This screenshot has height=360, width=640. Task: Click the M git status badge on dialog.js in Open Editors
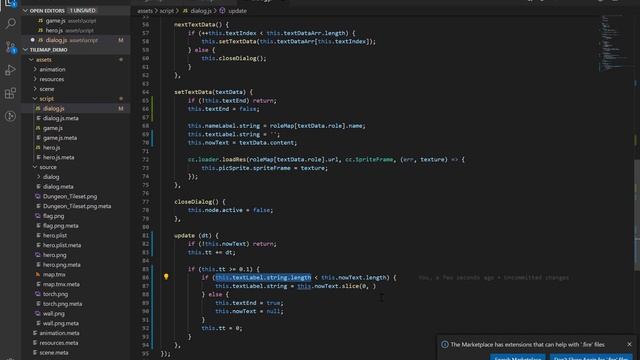pyautogui.click(x=121, y=40)
